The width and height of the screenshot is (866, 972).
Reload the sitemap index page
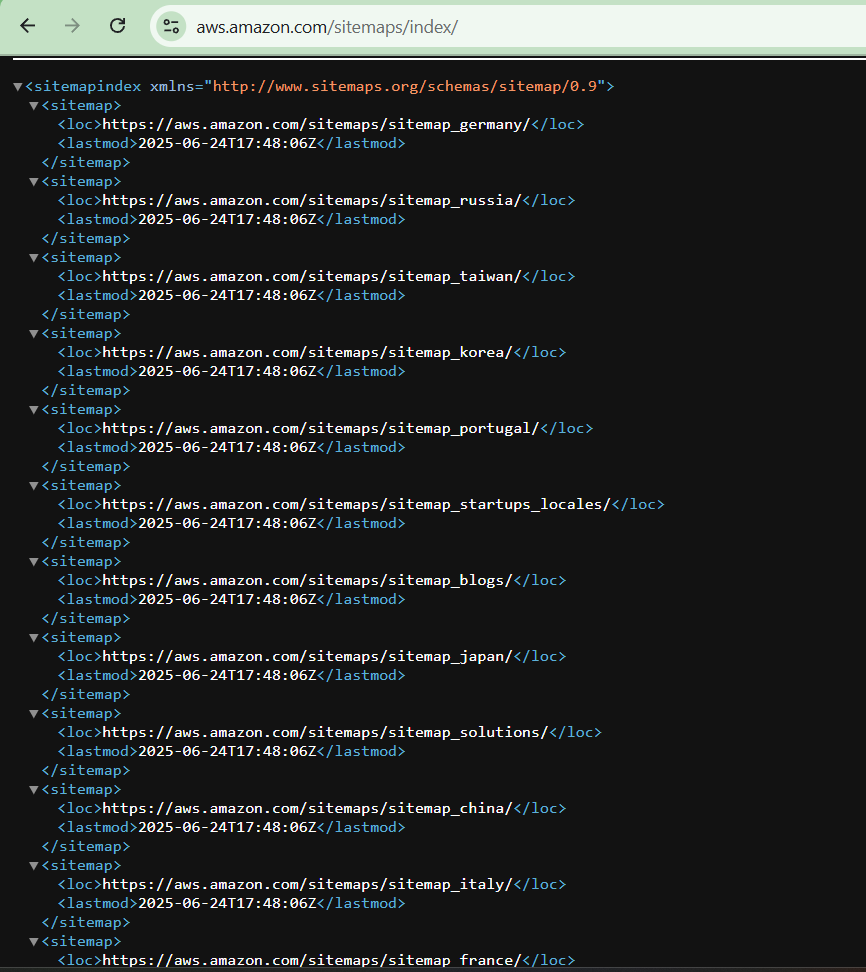pyautogui.click(x=117, y=26)
